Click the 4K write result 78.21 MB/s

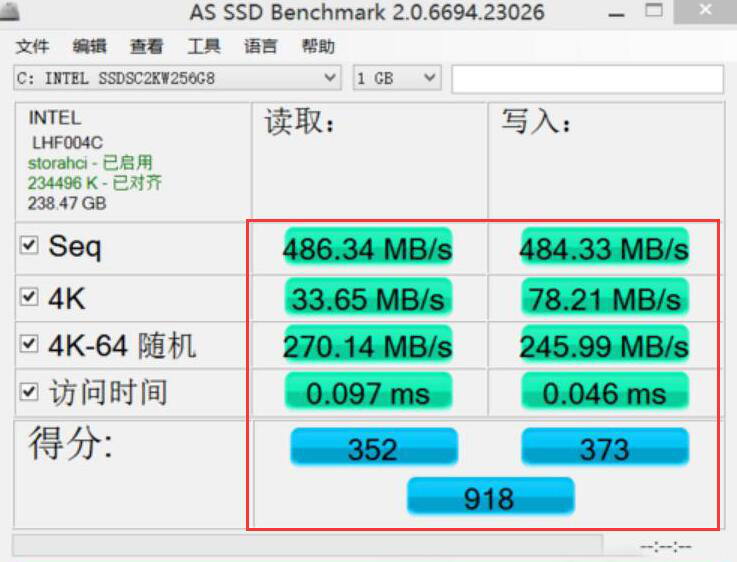(x=605, y=297)
